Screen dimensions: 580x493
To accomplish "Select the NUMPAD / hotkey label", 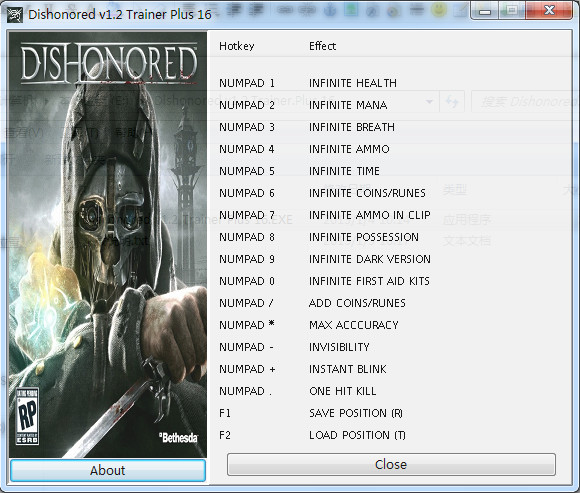I will [246, 303].
